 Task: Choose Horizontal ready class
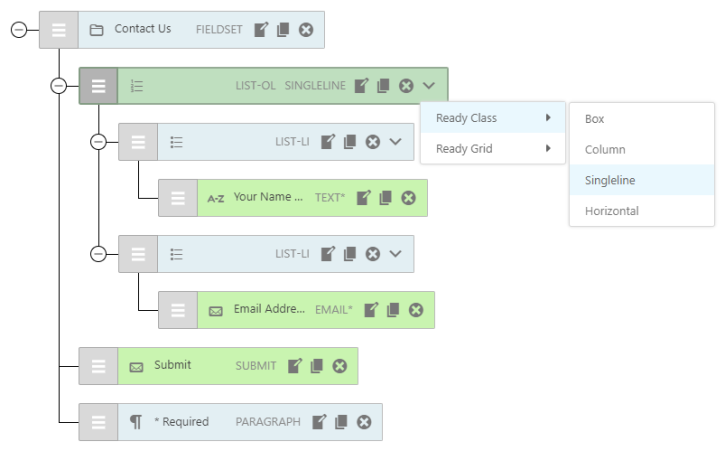pos(611,211)
